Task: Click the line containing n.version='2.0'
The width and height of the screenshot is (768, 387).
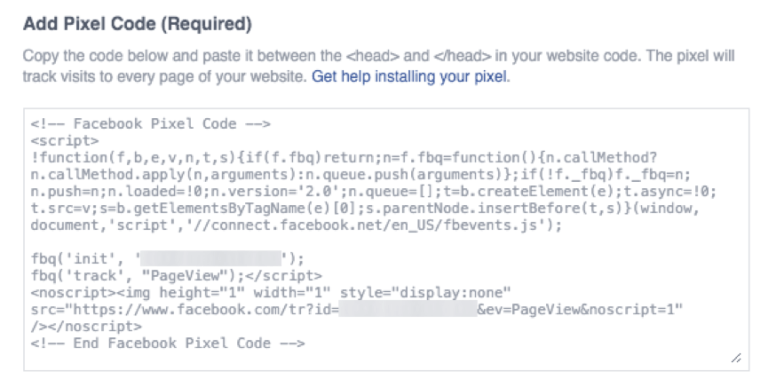Action: pyautogui.click(x=373, y=192)
